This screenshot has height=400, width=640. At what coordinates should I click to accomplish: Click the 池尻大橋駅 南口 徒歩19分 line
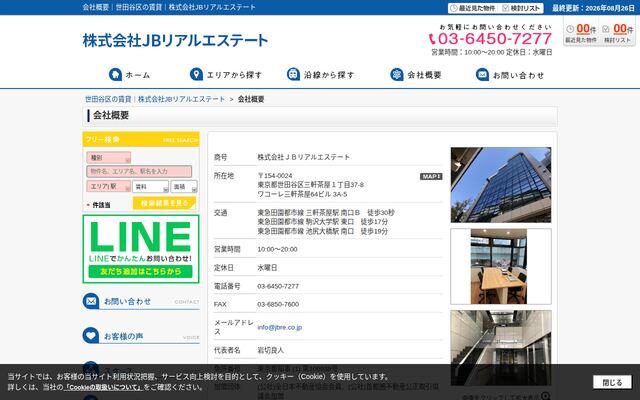[x=322, y=231]
